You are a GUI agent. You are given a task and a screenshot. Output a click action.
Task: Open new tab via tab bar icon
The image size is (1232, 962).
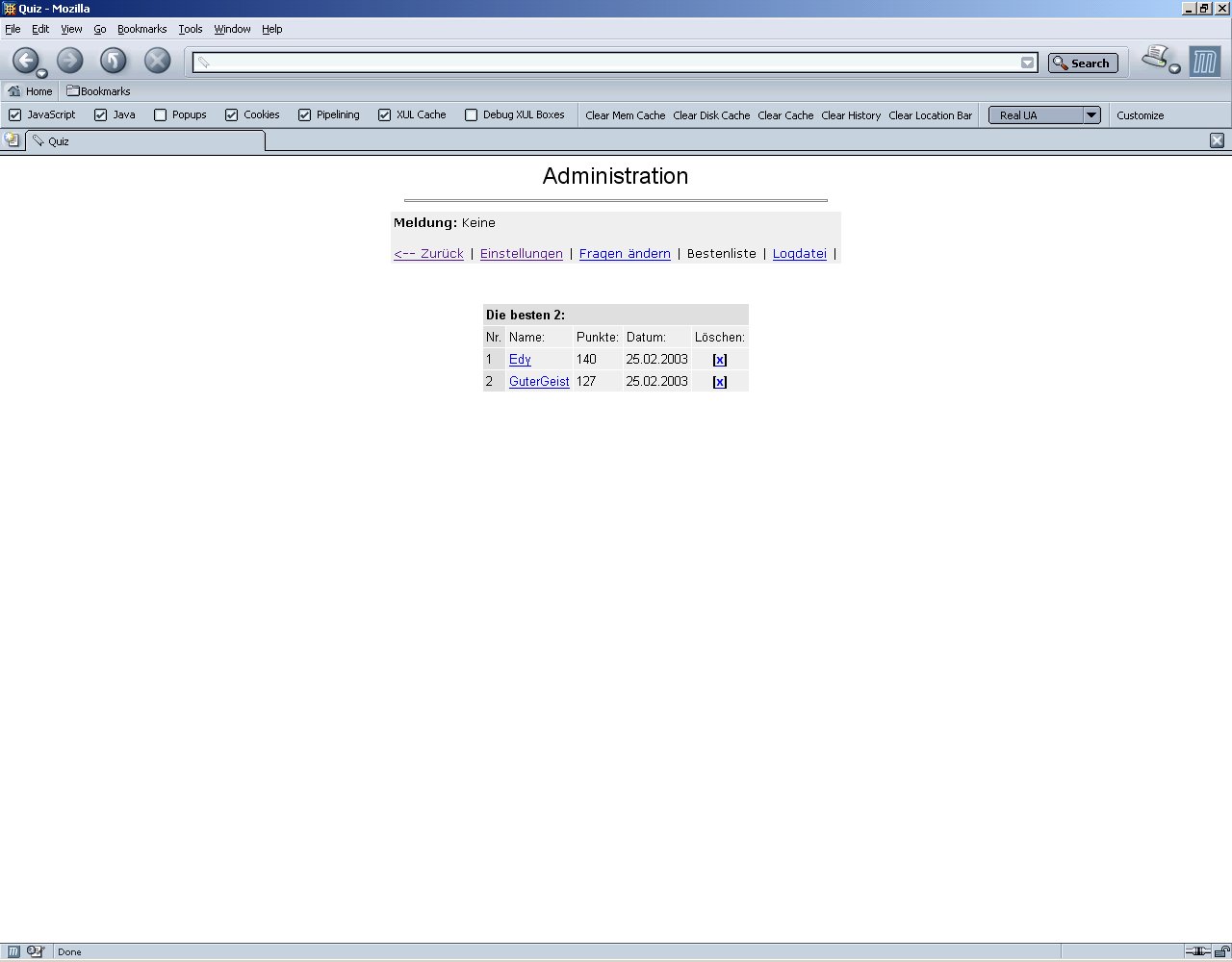click(x=12, y=140)
